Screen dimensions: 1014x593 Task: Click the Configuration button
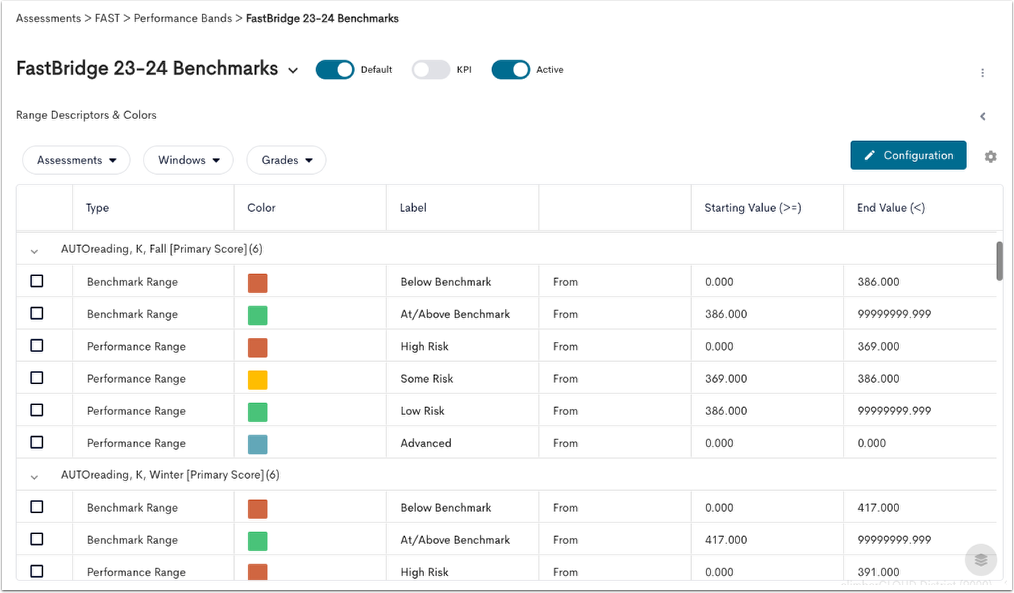pyautogui.click(x=908, y=155)
